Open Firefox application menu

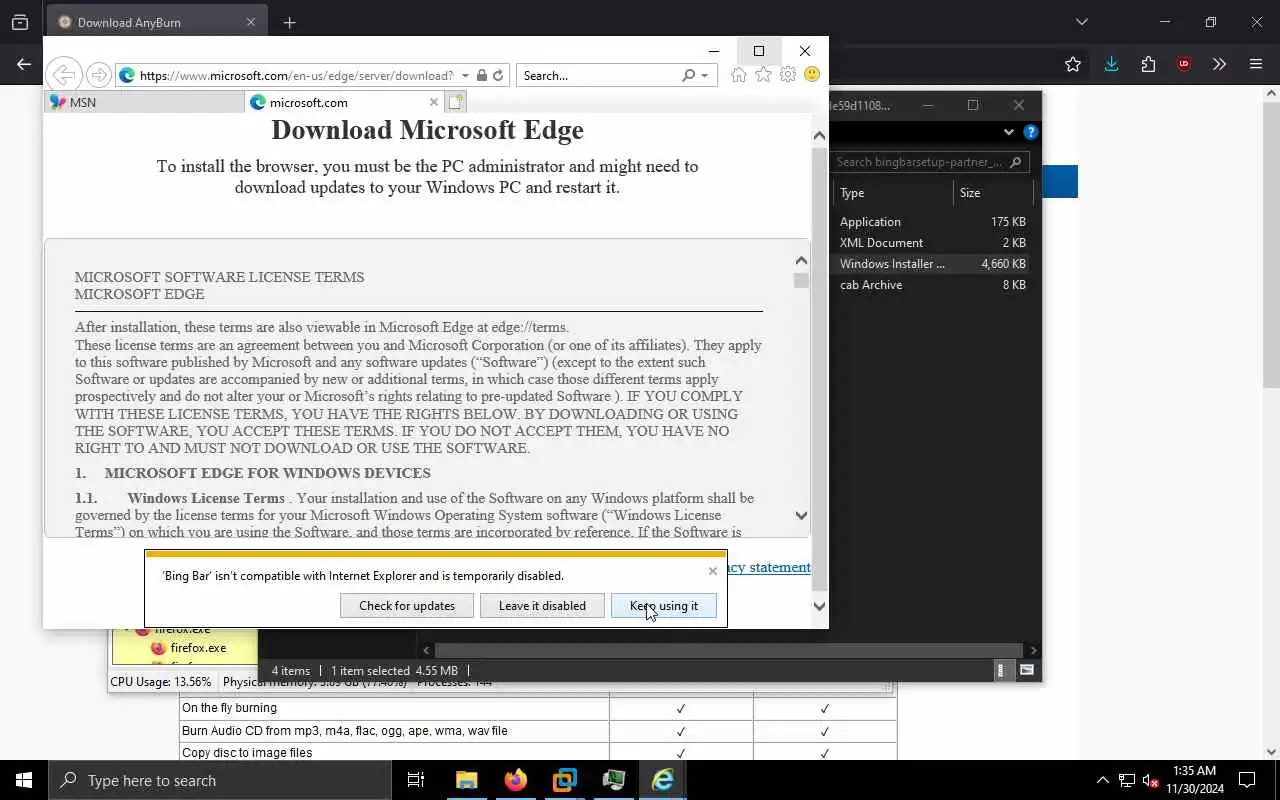pos(1256,64)
